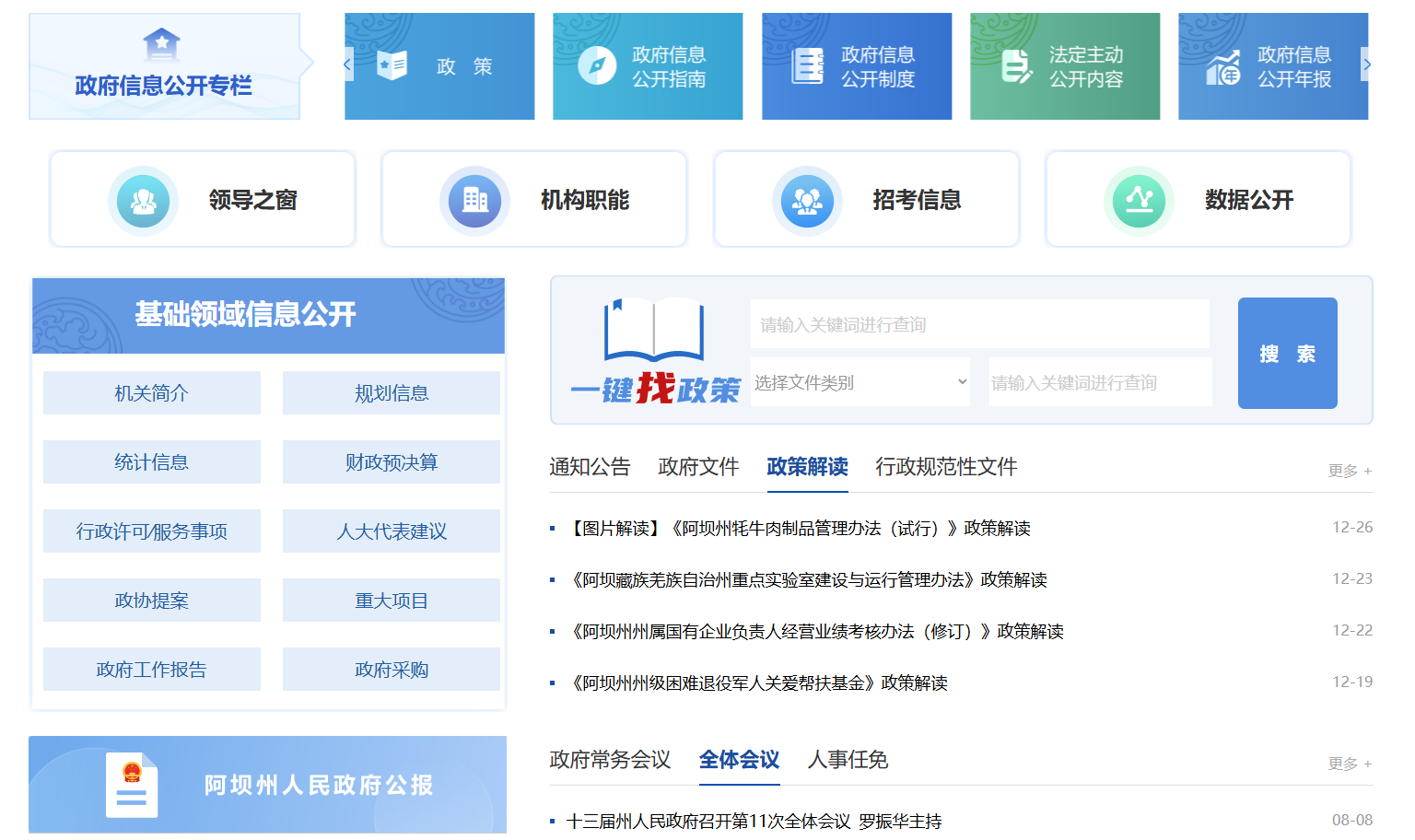Screen dimensions: 1415x840
Task: Open 政府信息公开年报 card
Action: 1273,66
